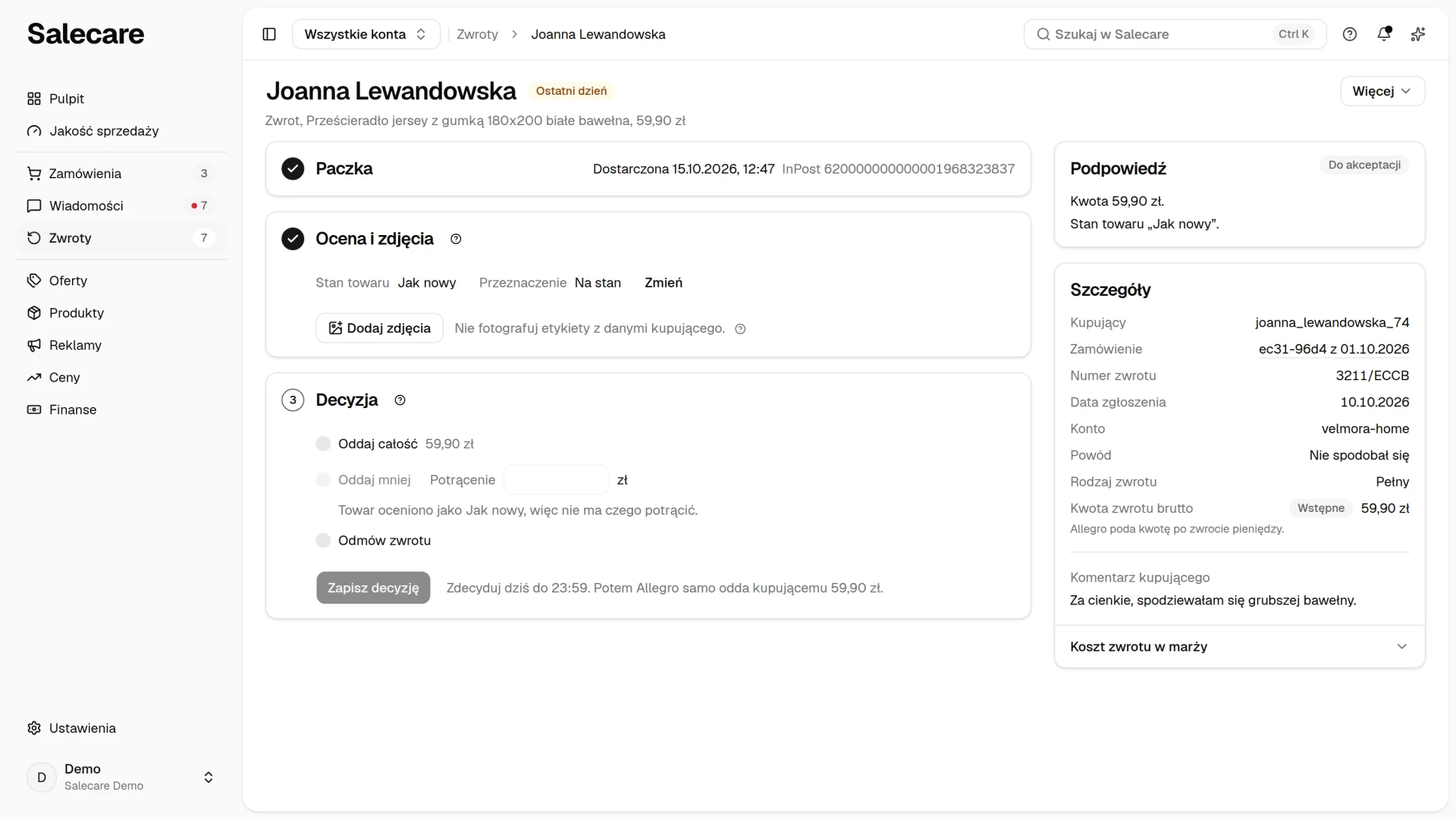Click the Dodaj zdjęcia button
This screenshot has height=819, width=1456.
pos(379,328)
